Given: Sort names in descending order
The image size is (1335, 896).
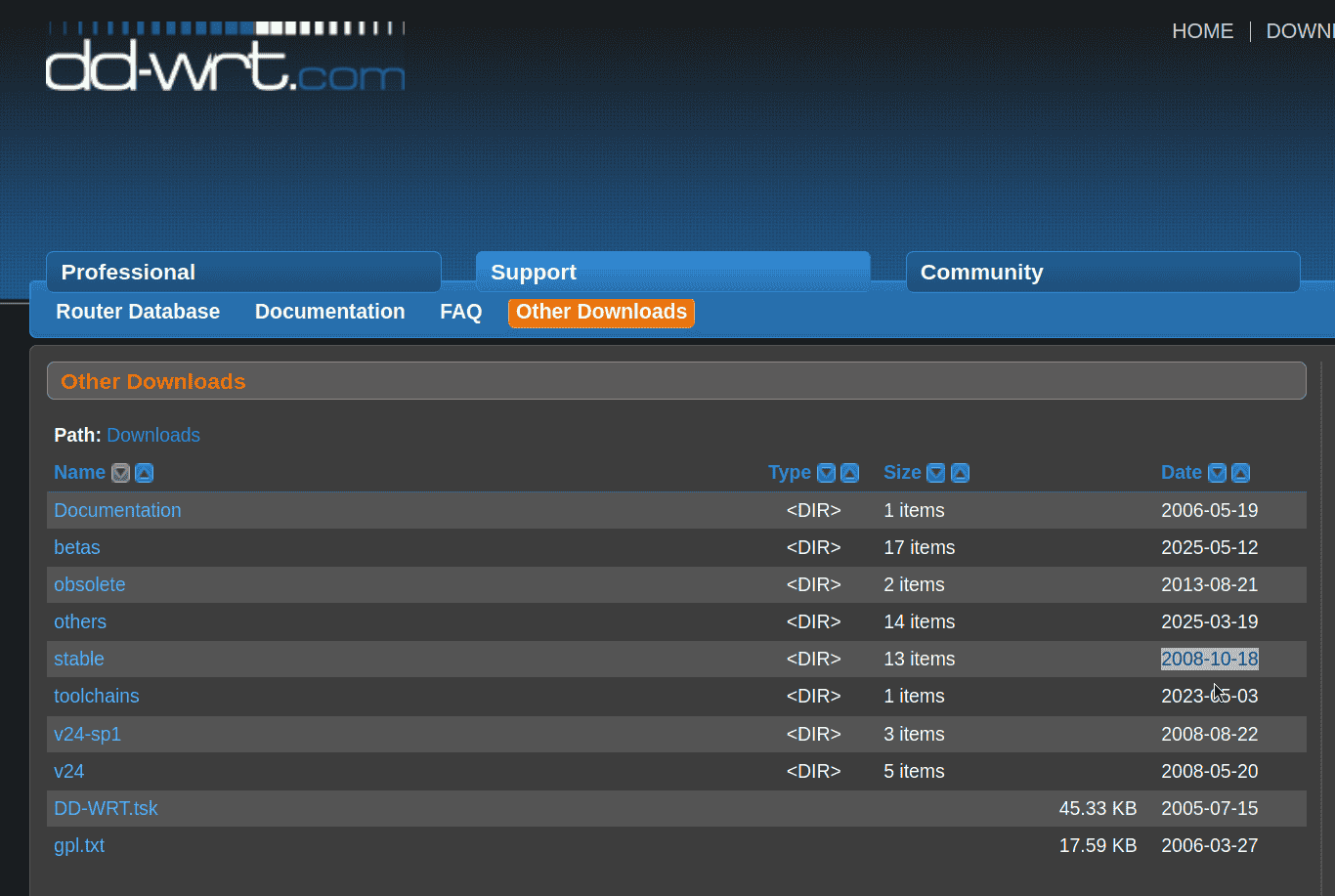Looking at the screenshot, I should coord(120,472).
